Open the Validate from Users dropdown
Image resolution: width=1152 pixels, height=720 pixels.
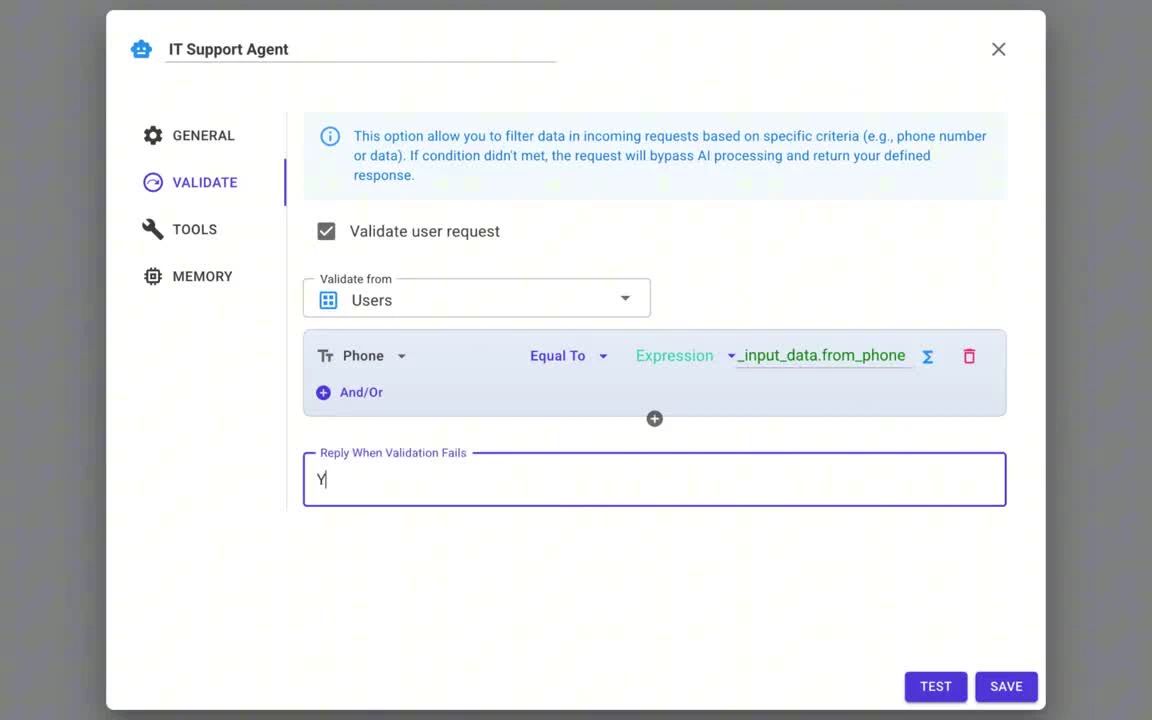(477, 298)
